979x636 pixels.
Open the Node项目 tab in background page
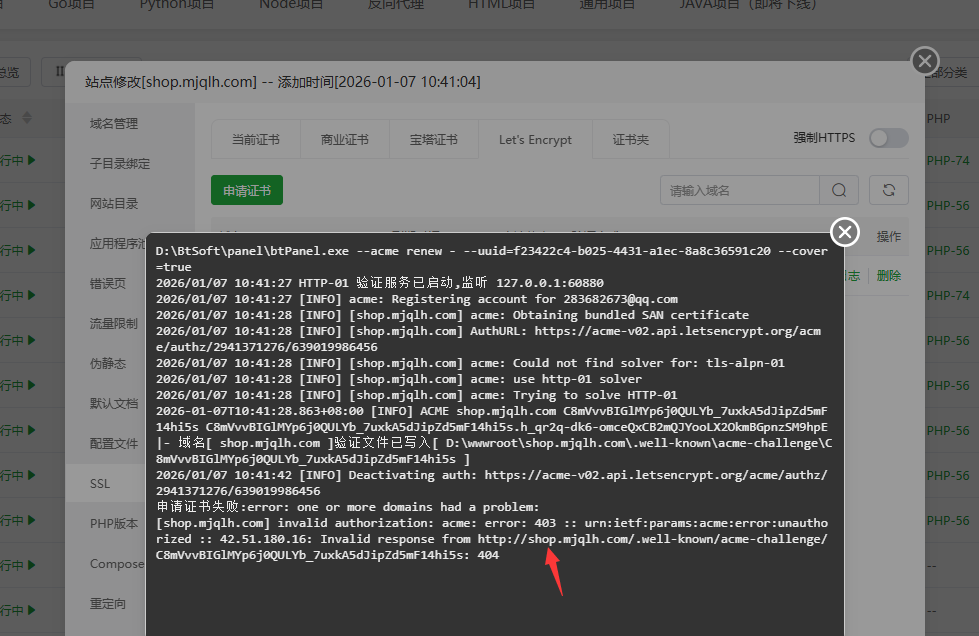291,4
